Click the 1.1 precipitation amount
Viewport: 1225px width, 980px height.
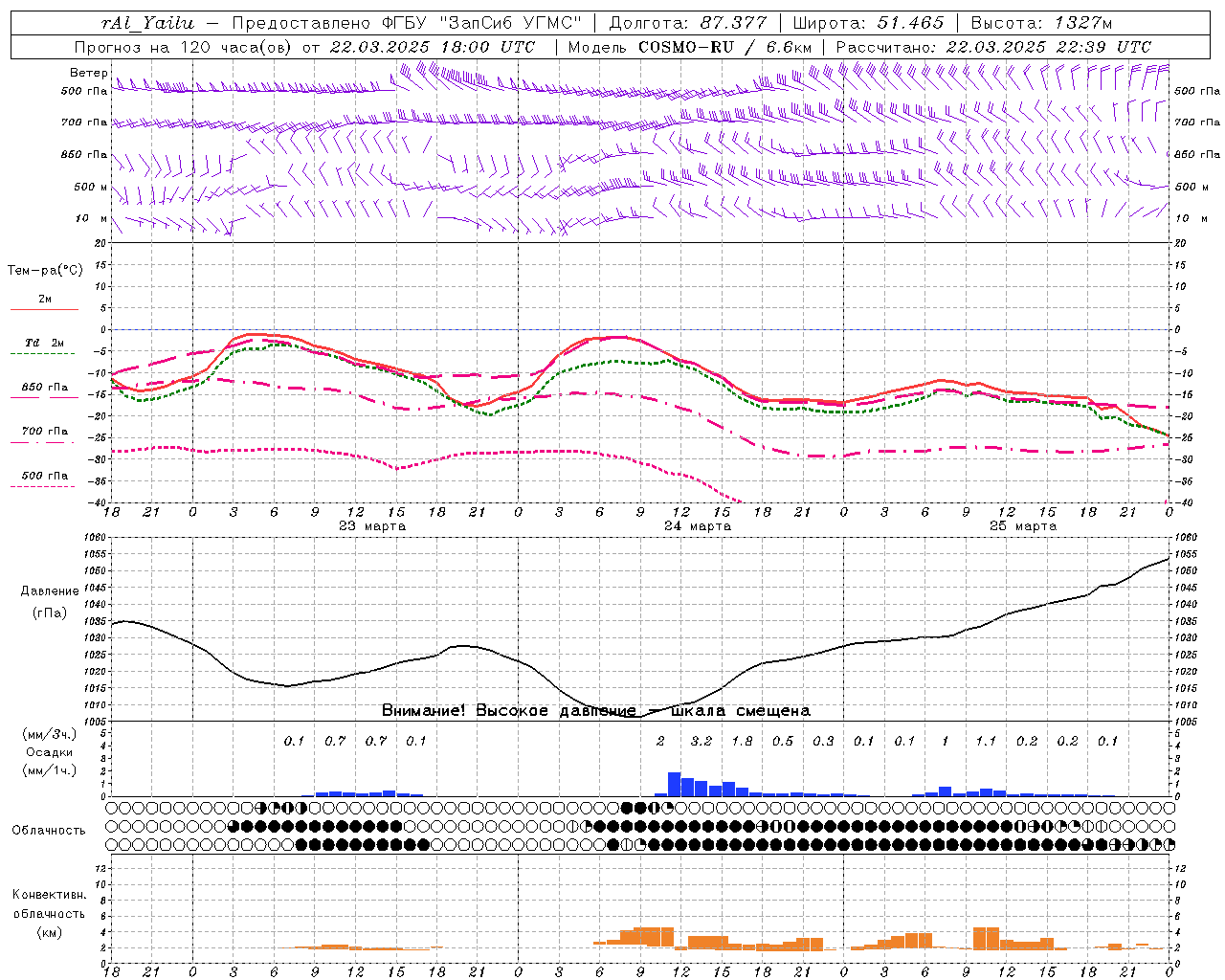pos(986,742)
